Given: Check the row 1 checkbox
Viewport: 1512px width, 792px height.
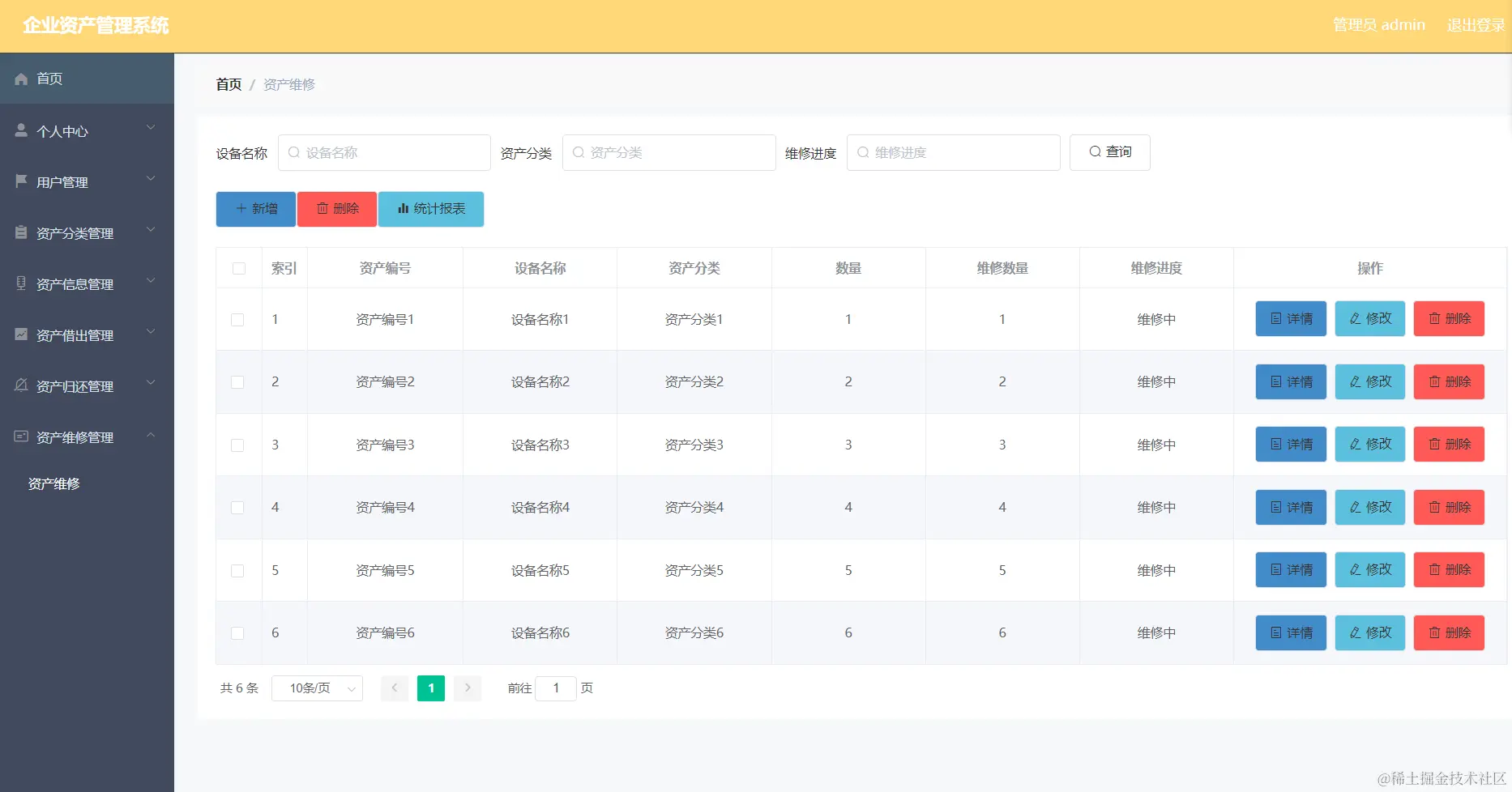Looking at the screenshot, I should 237,319.
